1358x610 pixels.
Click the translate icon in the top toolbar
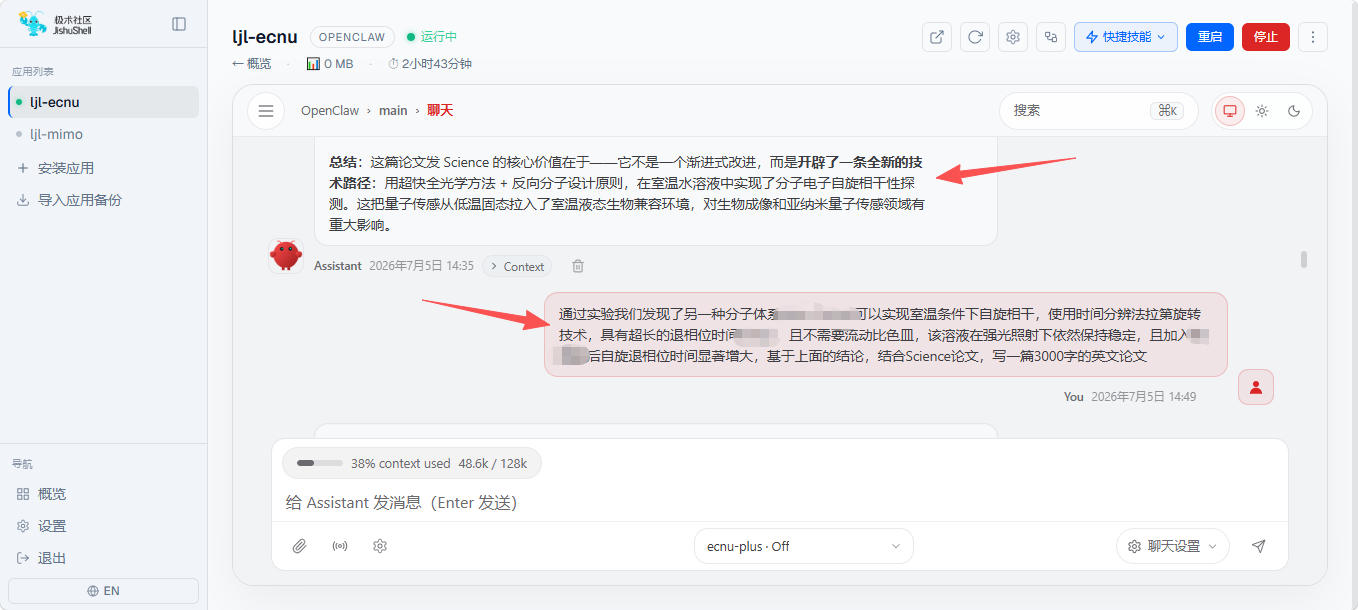[x=1051, y=37]
